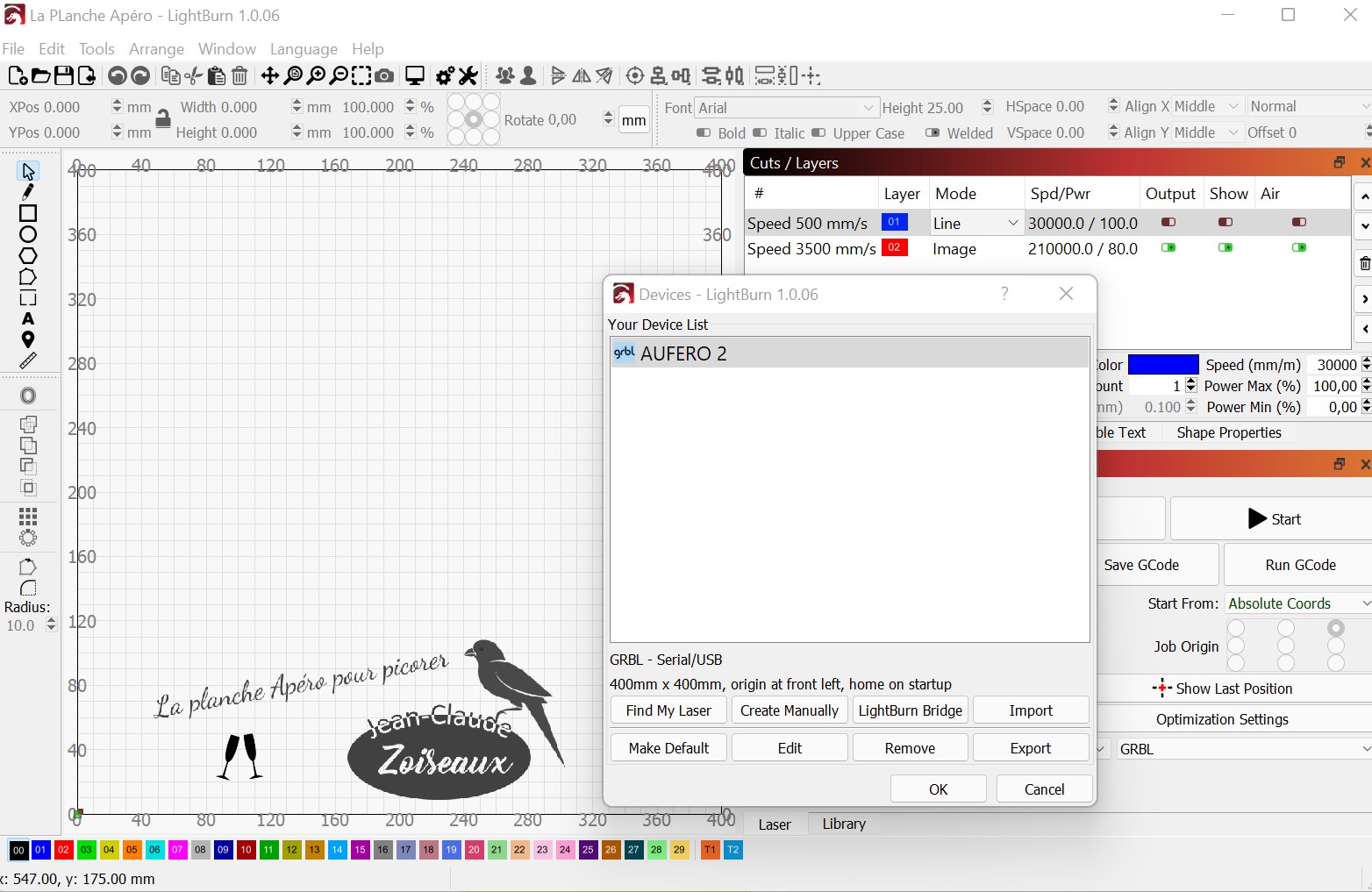
Task: Activate the Measure ruler tool
Action: pyautogui.click(x=28, y=361)
